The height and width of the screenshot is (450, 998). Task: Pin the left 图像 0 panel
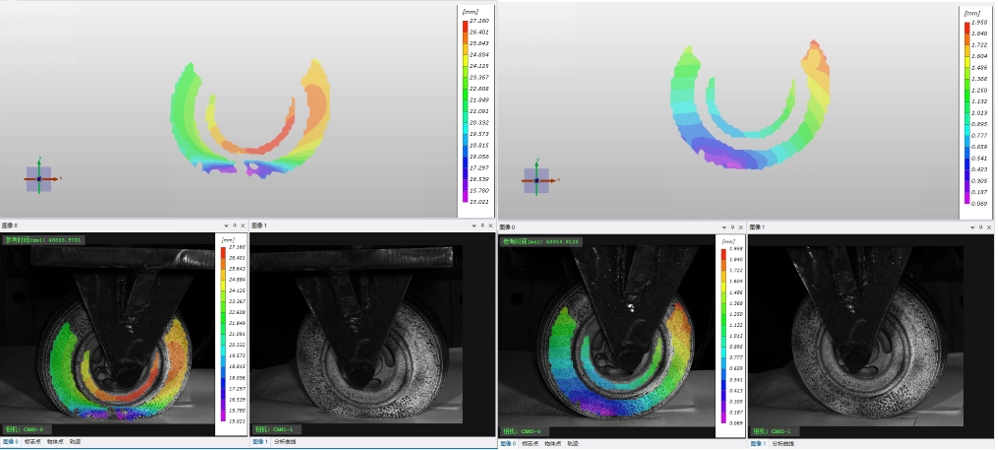coord(233,226)
